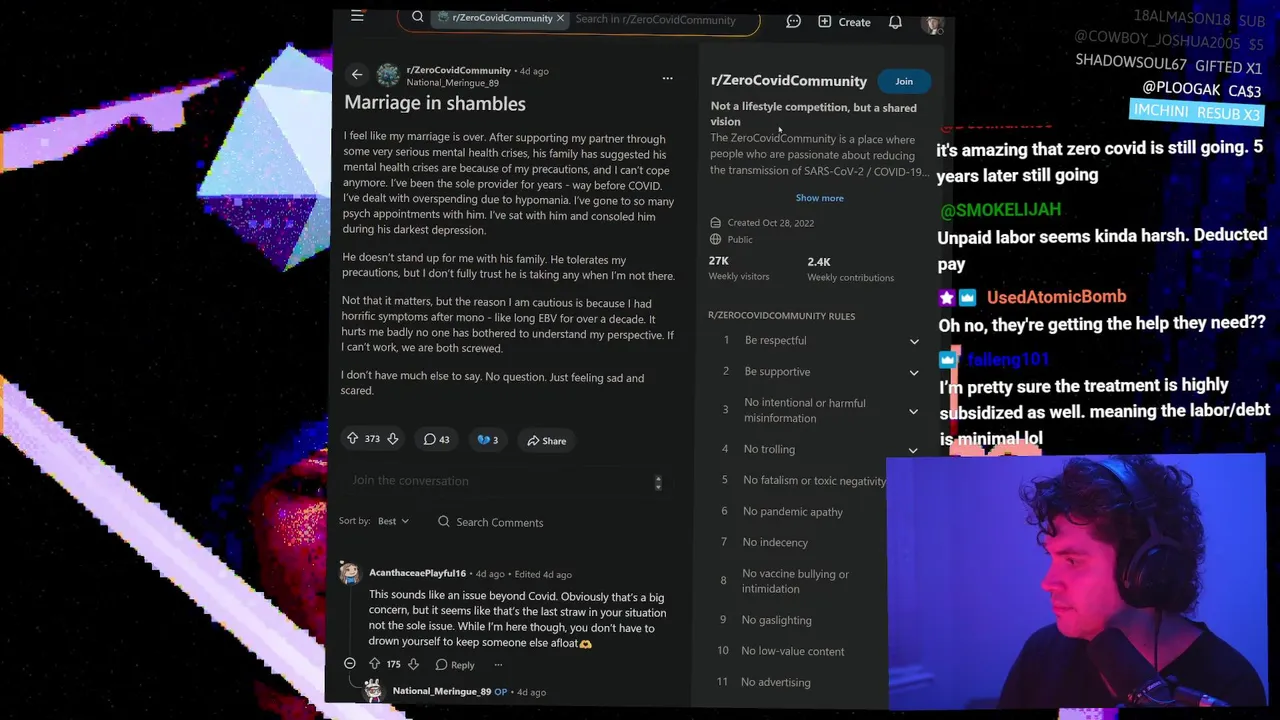Open AcanthaceaePlayful16 username link
This screenshot has width=1280, height=720.
click(x=417, y=573)
